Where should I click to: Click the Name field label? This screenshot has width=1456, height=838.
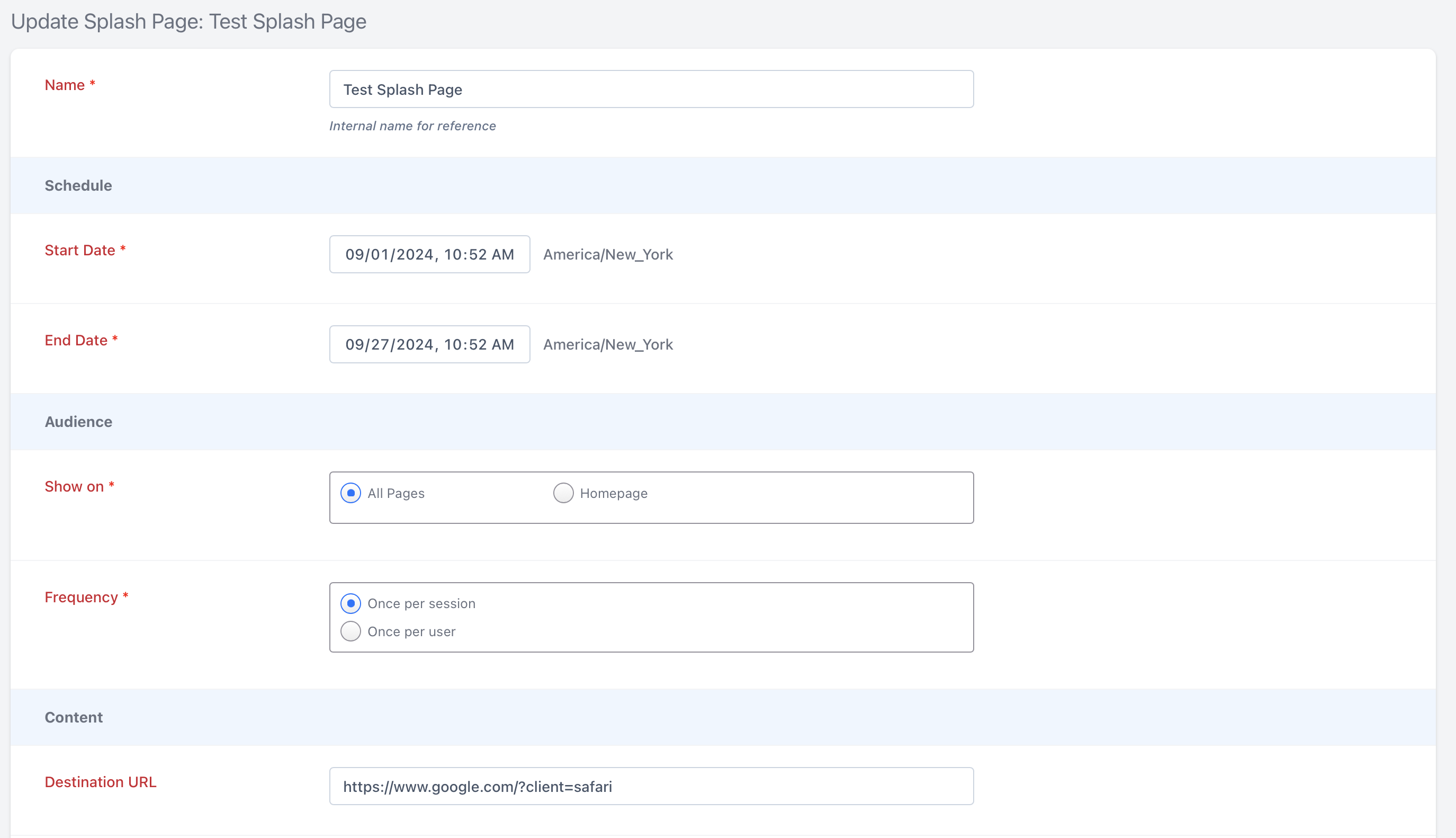click(70, 85)
